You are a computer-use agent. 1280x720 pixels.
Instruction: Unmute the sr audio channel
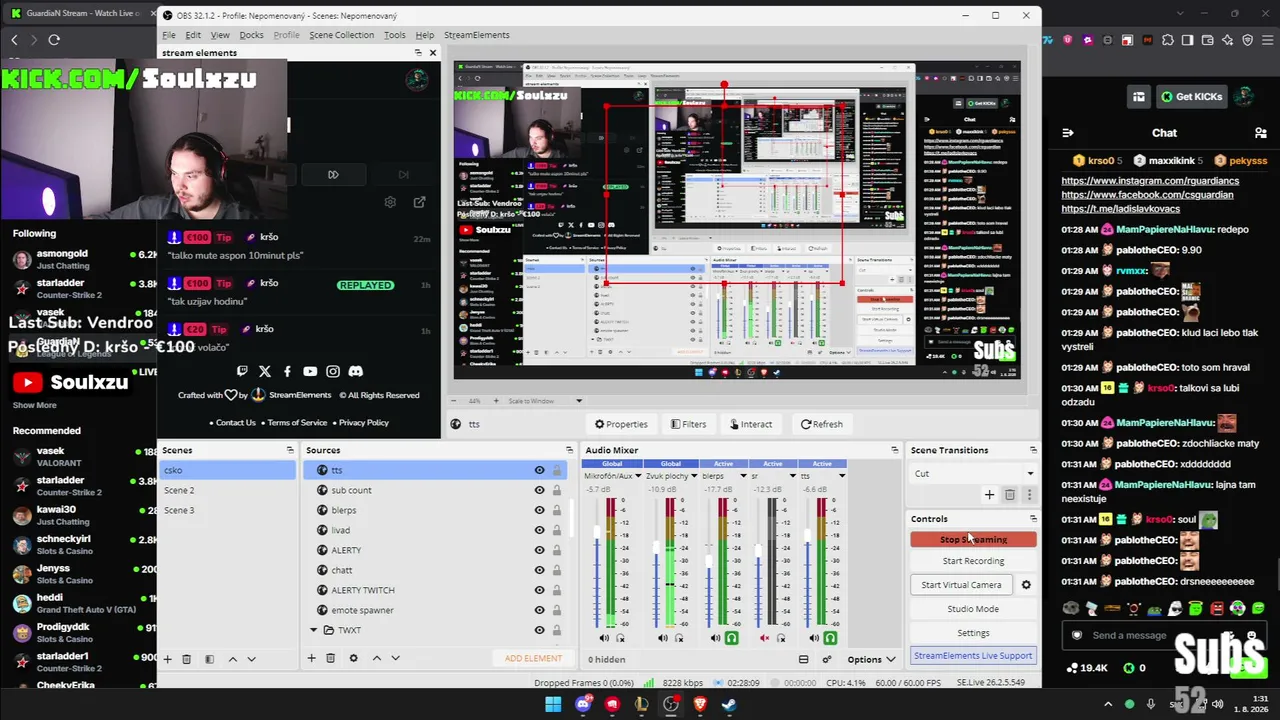point(765,638)
